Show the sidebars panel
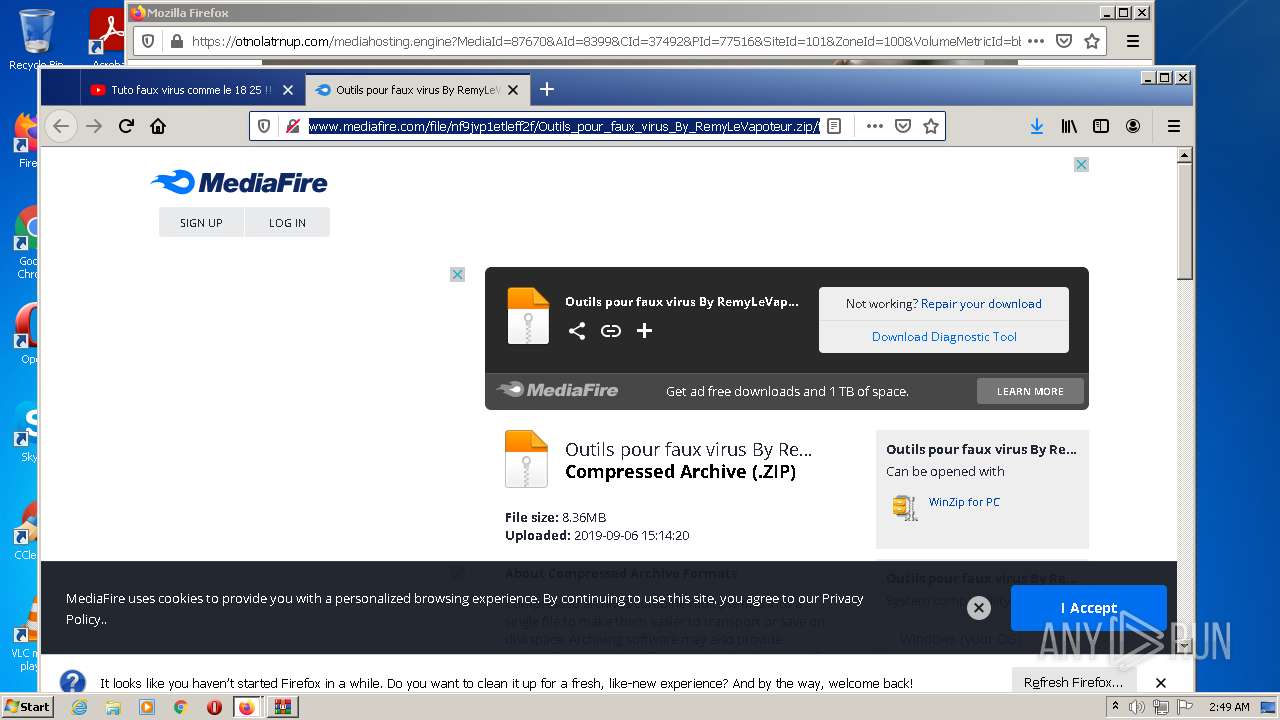Viewport: 1280px width, 720px height. click(x=1101, y=126)
